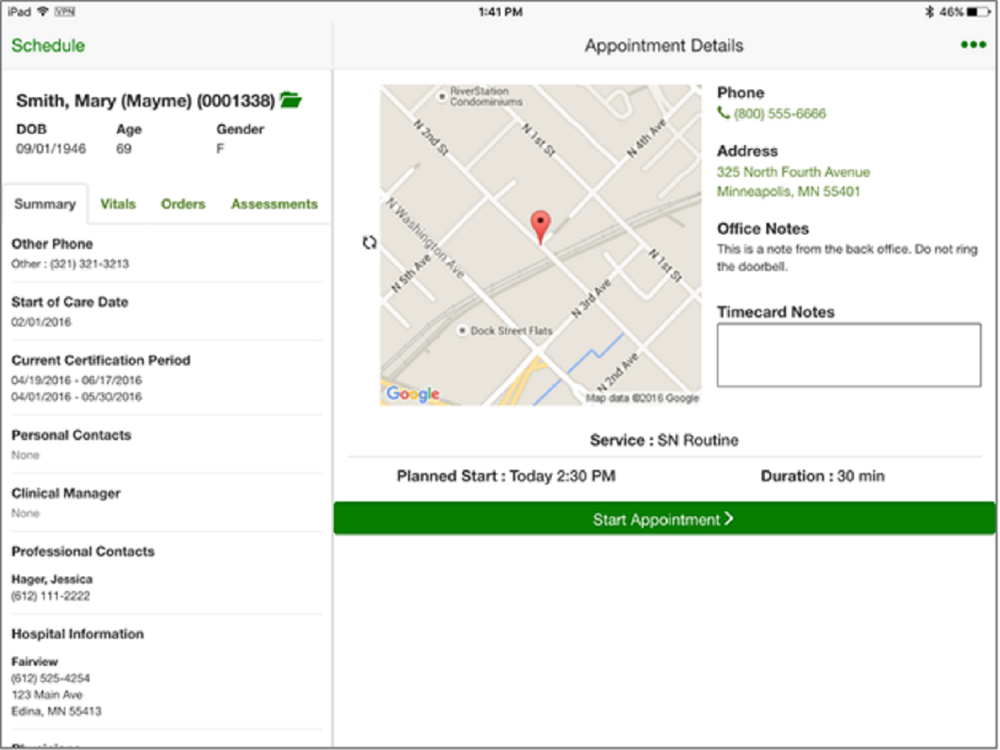The height and width of the screenshot is (750, 1000).
Task: Start the appointment with the green button
Action: coord(664,518)
